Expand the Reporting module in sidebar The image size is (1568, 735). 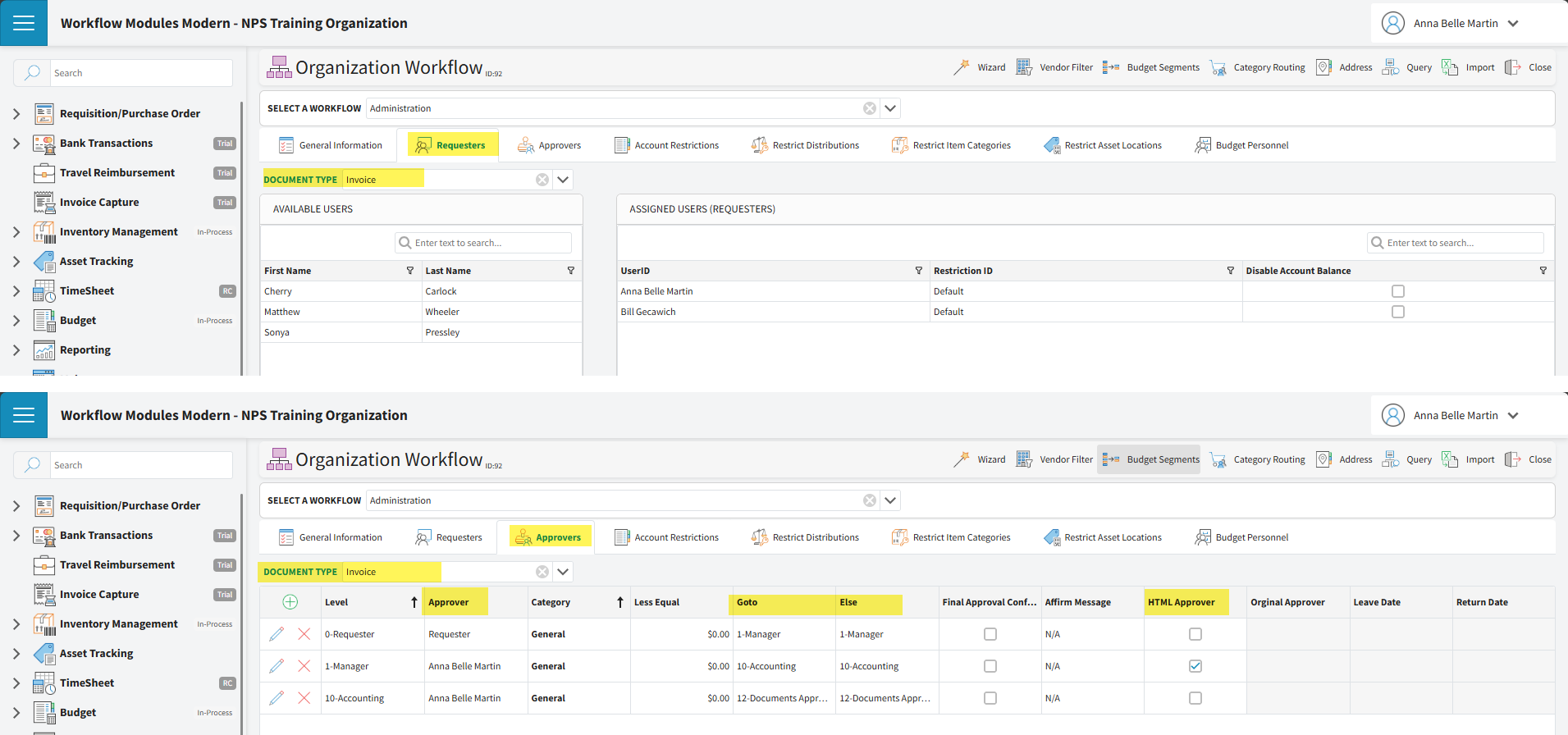click(x=16, y=350)
